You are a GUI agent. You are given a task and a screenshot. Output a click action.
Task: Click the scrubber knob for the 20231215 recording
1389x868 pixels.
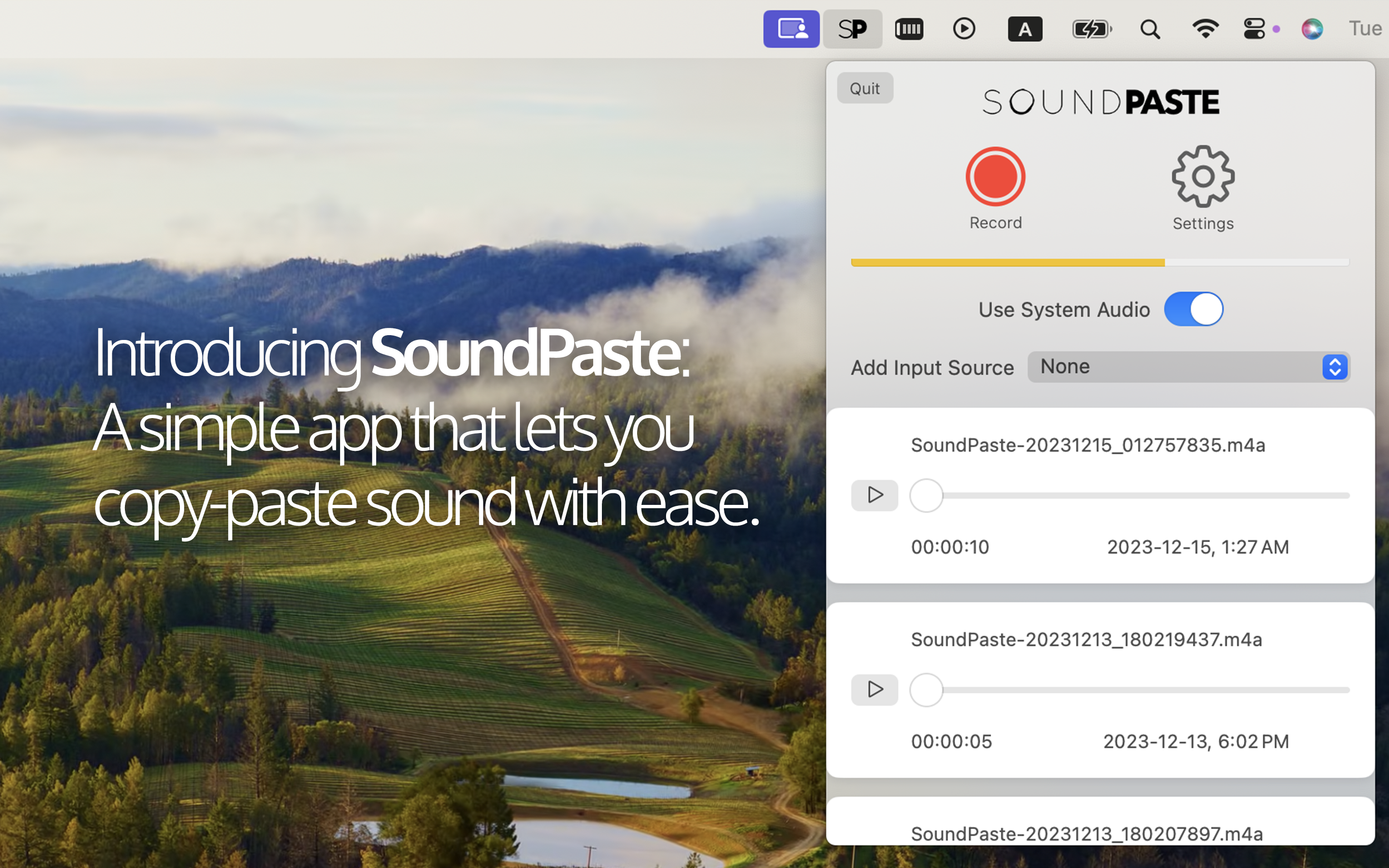point(926,495)
